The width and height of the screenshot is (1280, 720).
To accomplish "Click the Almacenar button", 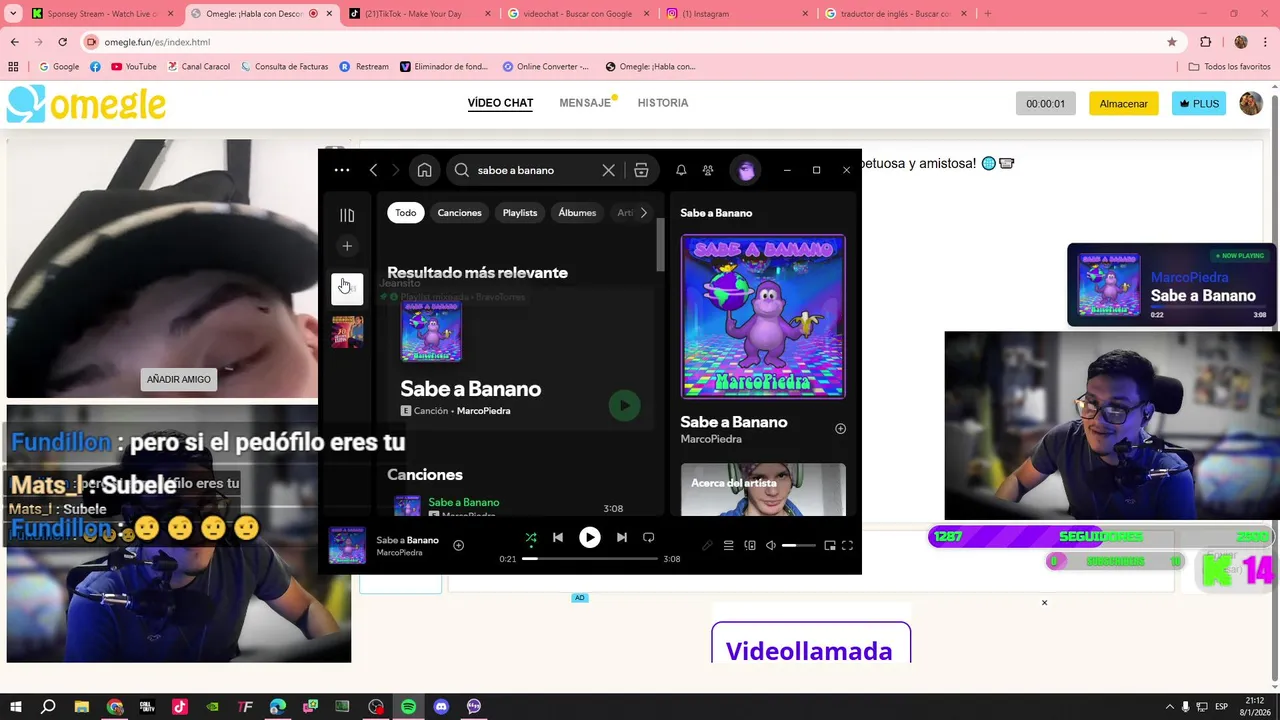I will (x=1124, y=103).
